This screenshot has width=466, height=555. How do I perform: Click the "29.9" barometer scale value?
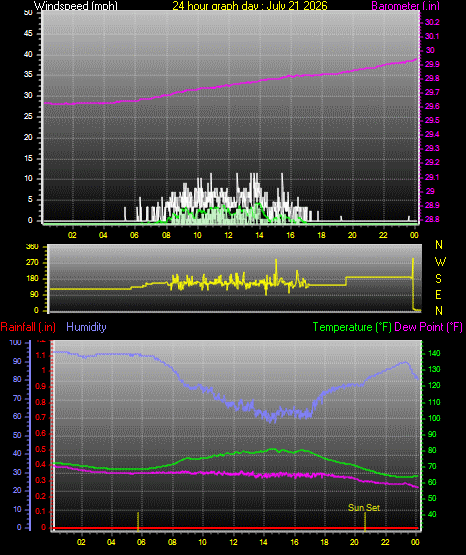tap(432, 64)
